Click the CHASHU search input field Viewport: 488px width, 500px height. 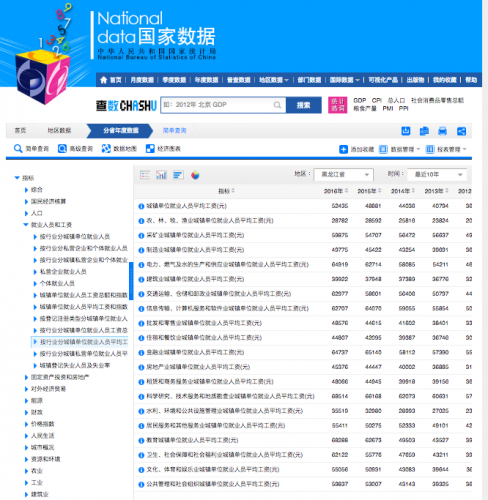[x=223, y=105]
